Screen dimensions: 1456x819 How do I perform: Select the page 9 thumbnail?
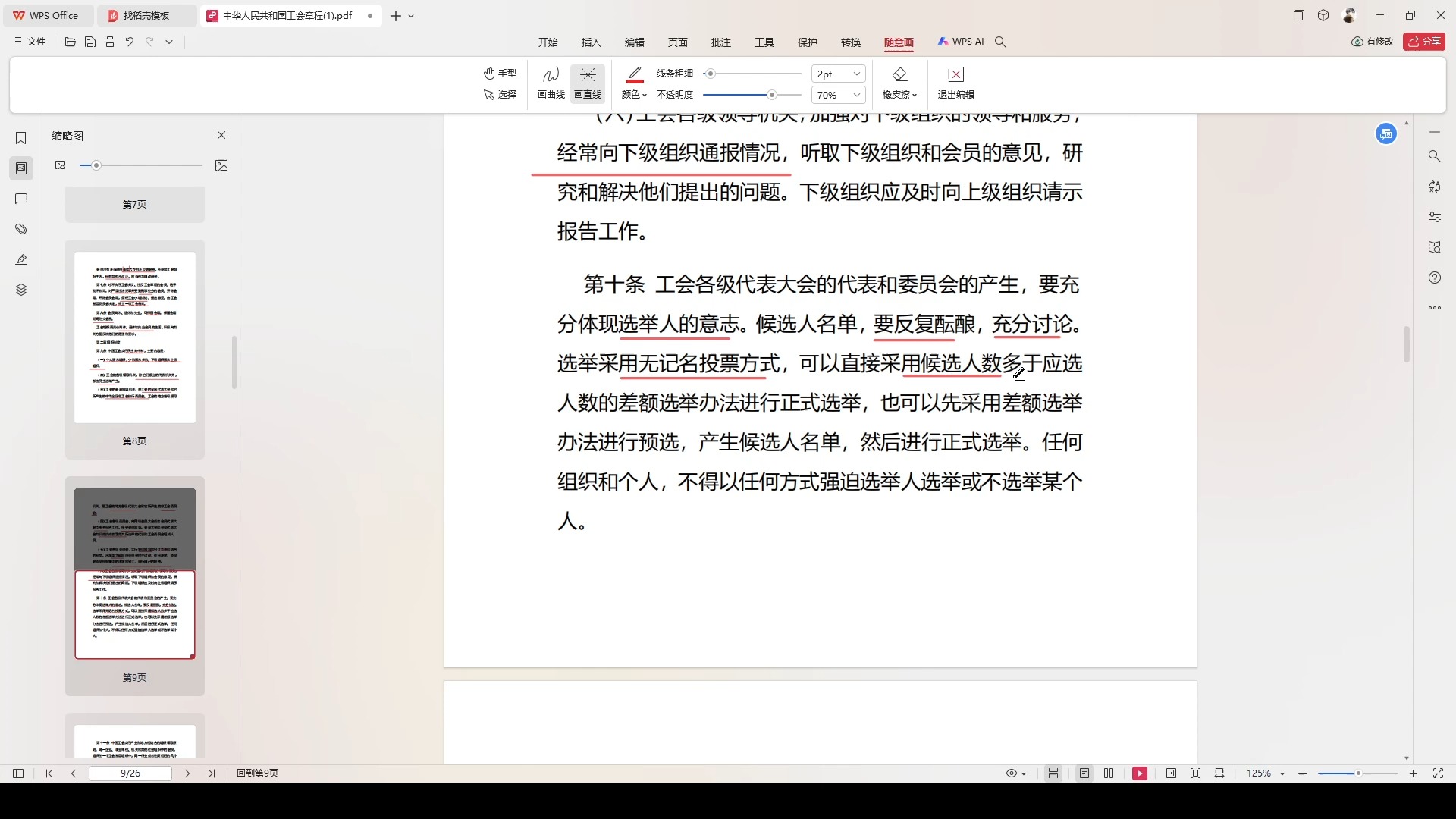coord(135,574)
